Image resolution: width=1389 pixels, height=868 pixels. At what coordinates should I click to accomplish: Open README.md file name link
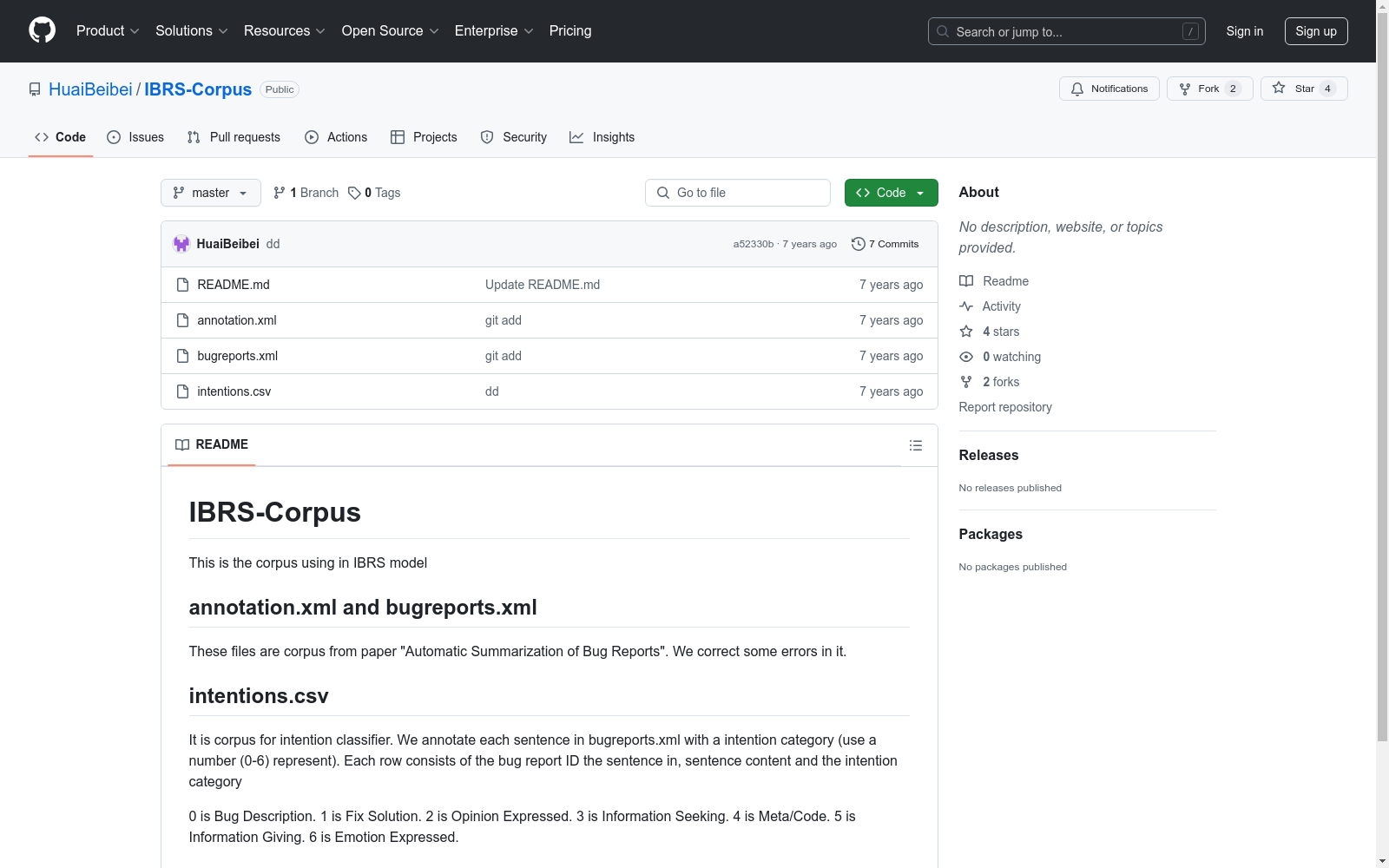coord(234,285)
